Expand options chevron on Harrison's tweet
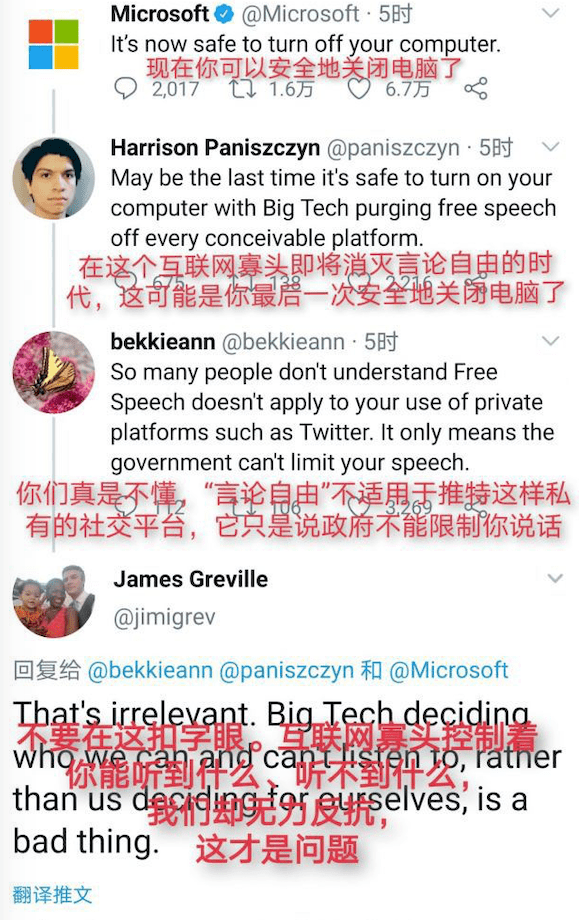 pos(551,147)
